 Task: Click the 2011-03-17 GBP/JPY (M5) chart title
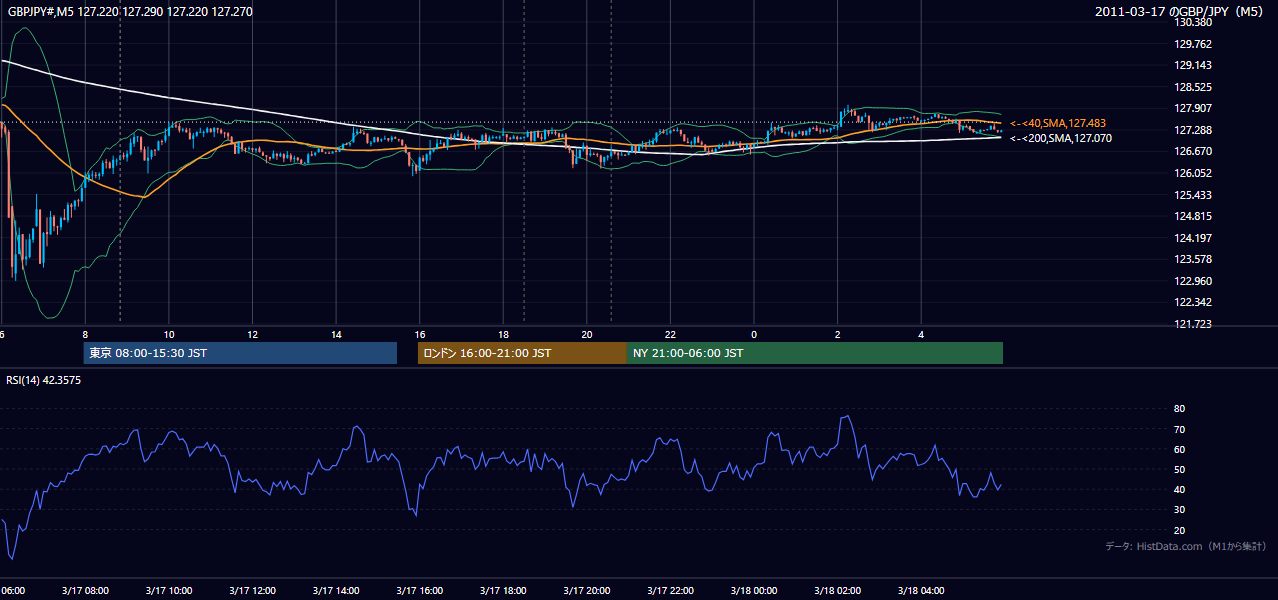[x=1181, y=12]
